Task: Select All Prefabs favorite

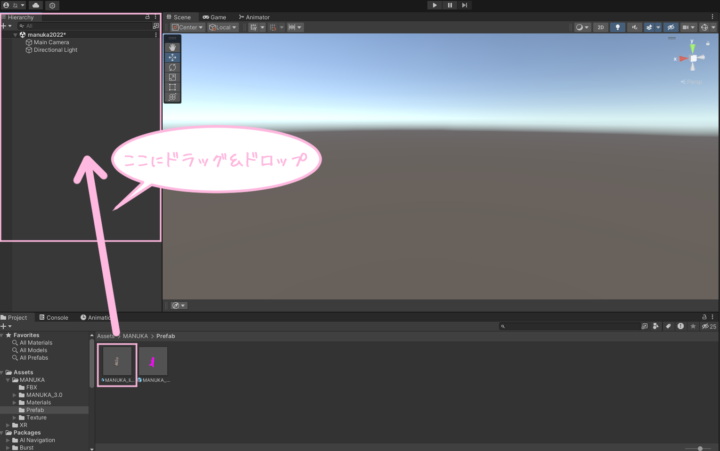Action: (30, 357)
